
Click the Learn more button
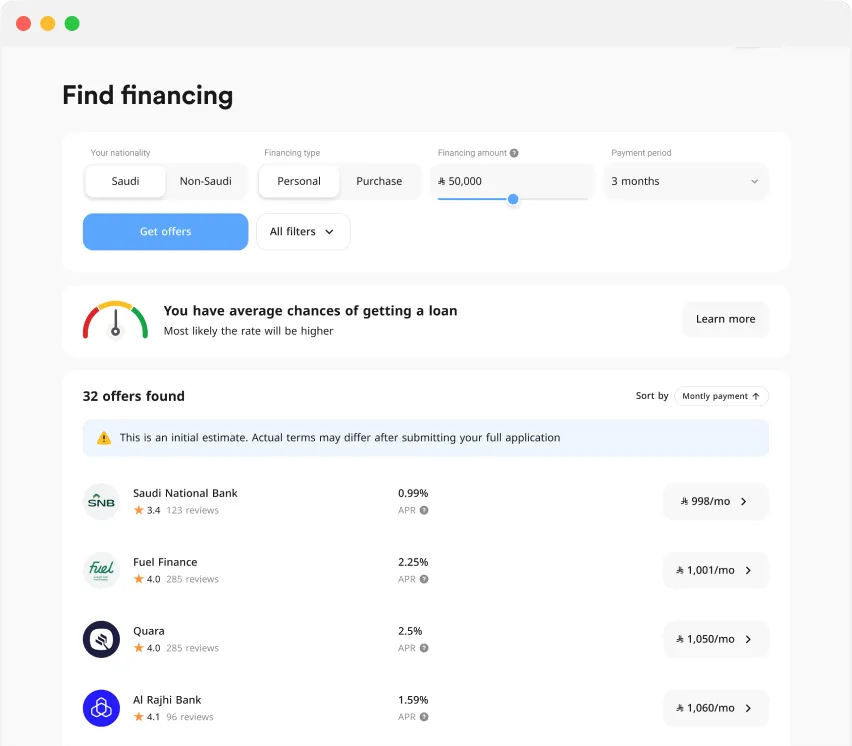tap(725, 319)
